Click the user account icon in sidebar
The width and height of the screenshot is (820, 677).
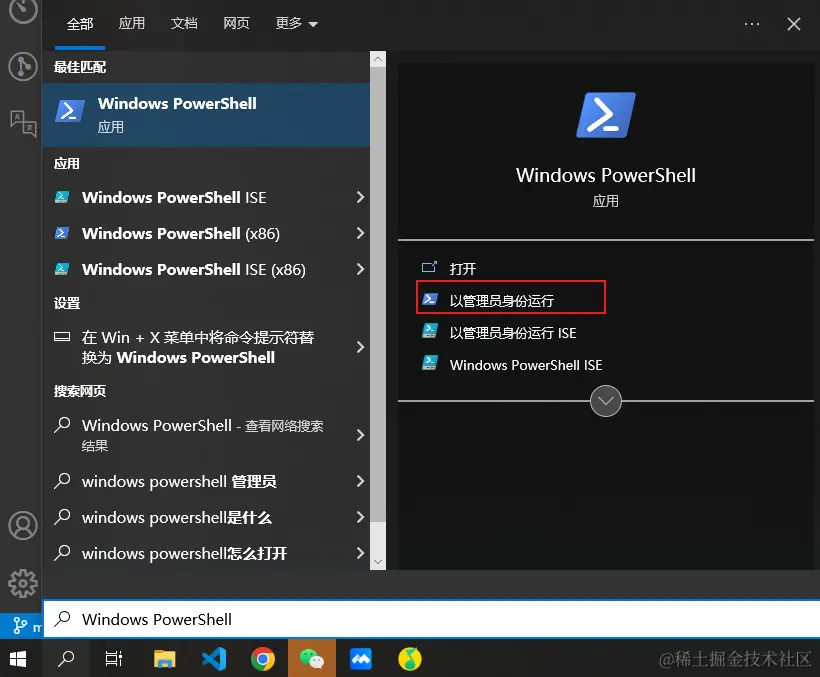coord(23,525)
